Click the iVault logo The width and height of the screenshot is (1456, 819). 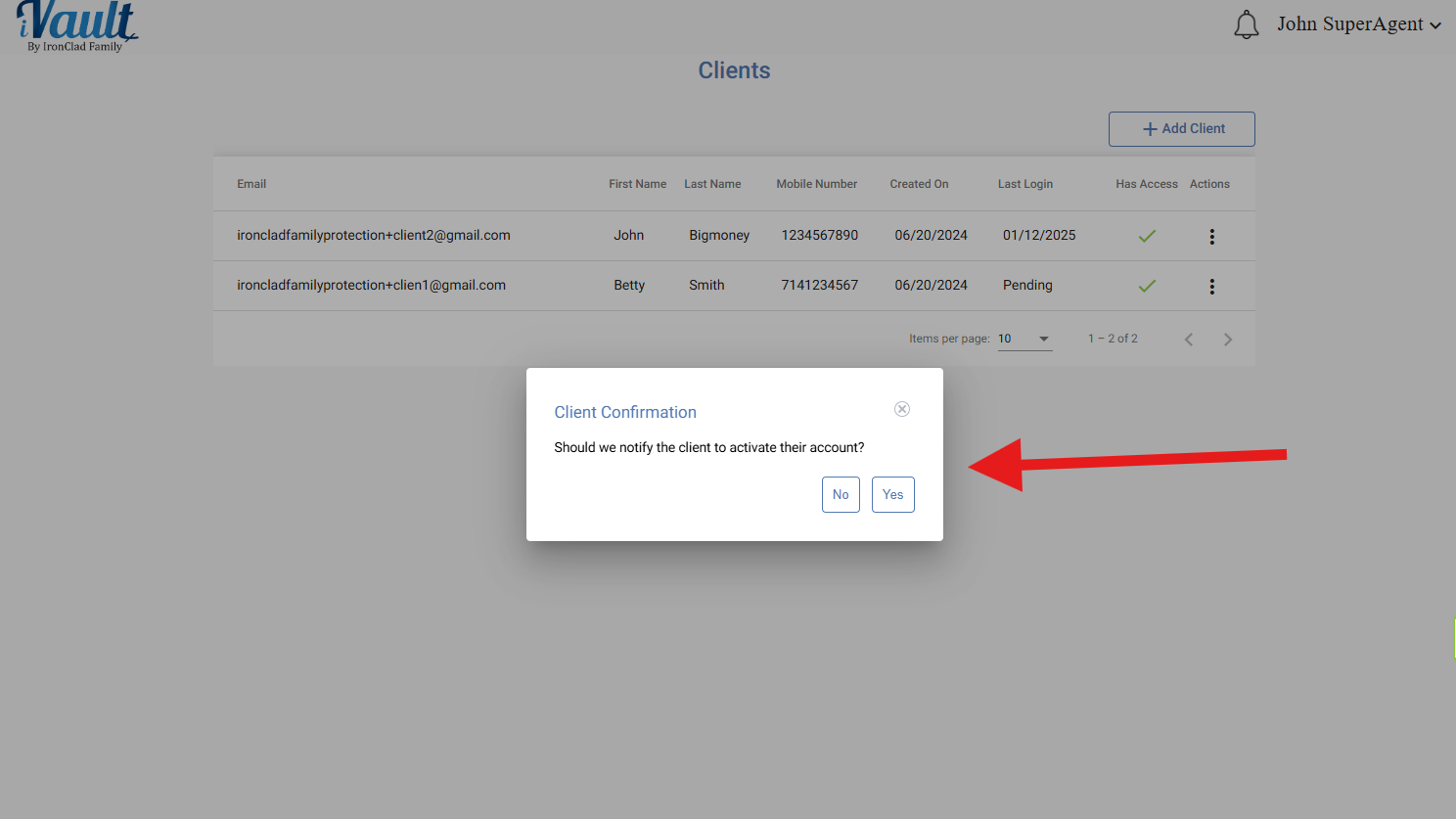(x=77, y=26)
